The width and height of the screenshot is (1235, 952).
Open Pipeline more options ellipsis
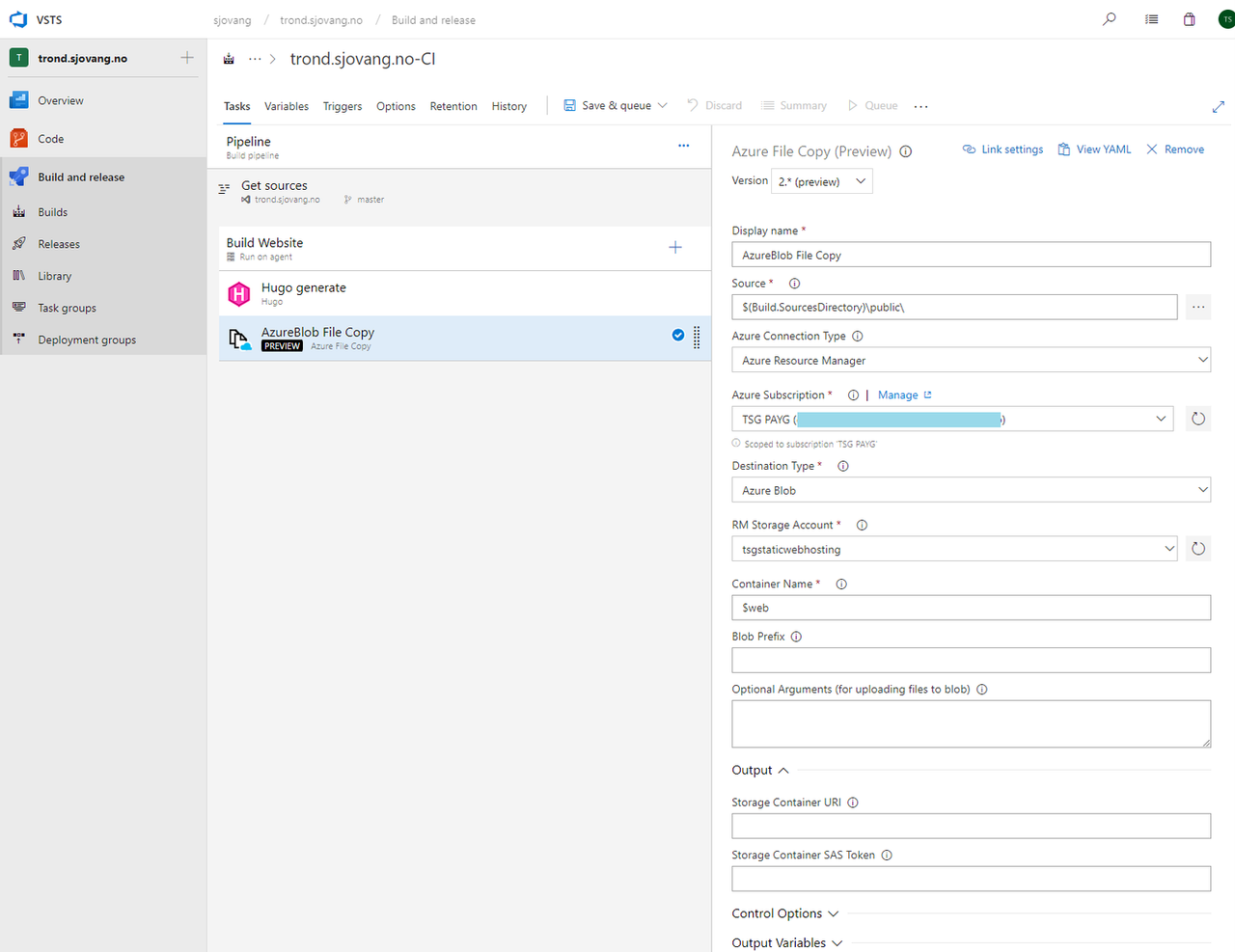[683, 146]
